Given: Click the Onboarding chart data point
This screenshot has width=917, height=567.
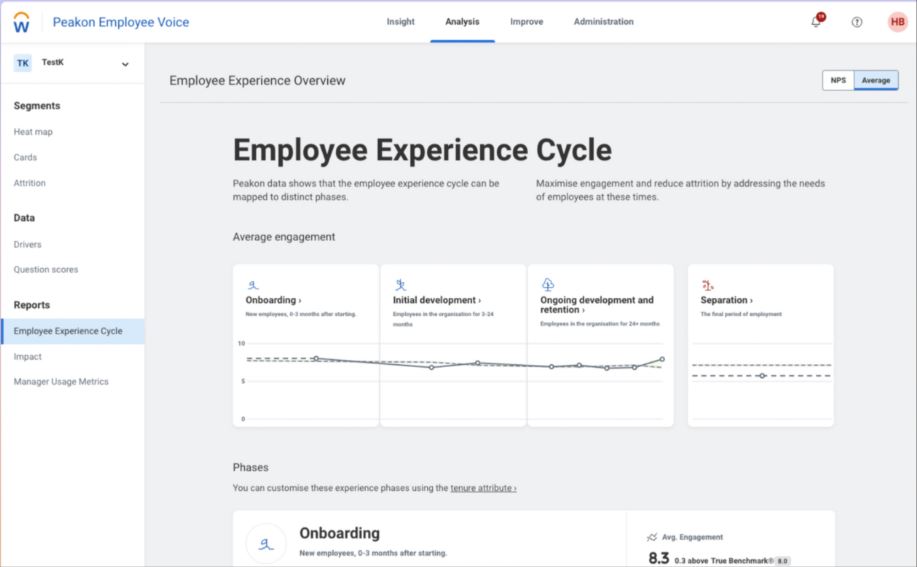Looking at the screenshot, I should tap(316, 358).
